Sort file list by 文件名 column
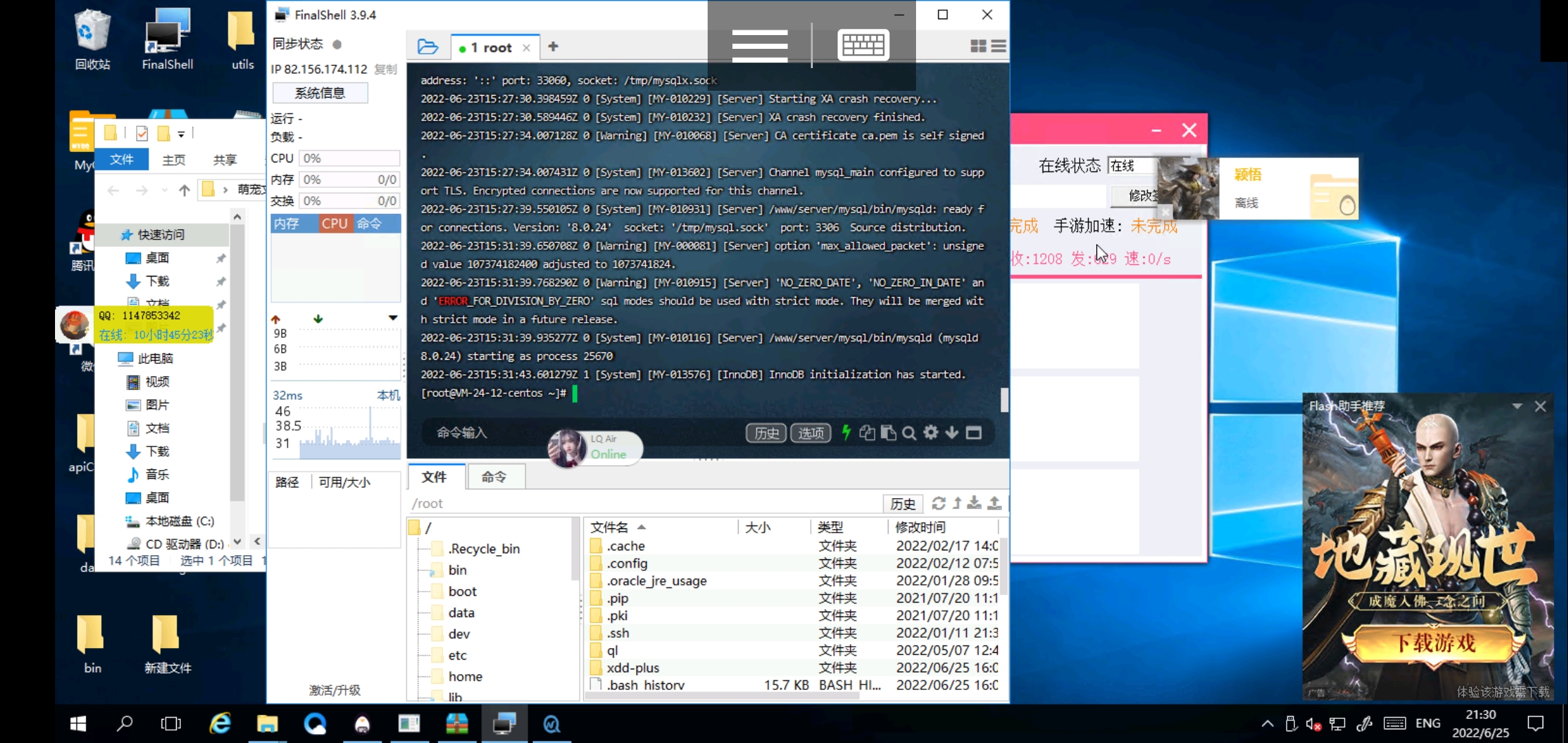1568x743 pixels. coord(609,527)
